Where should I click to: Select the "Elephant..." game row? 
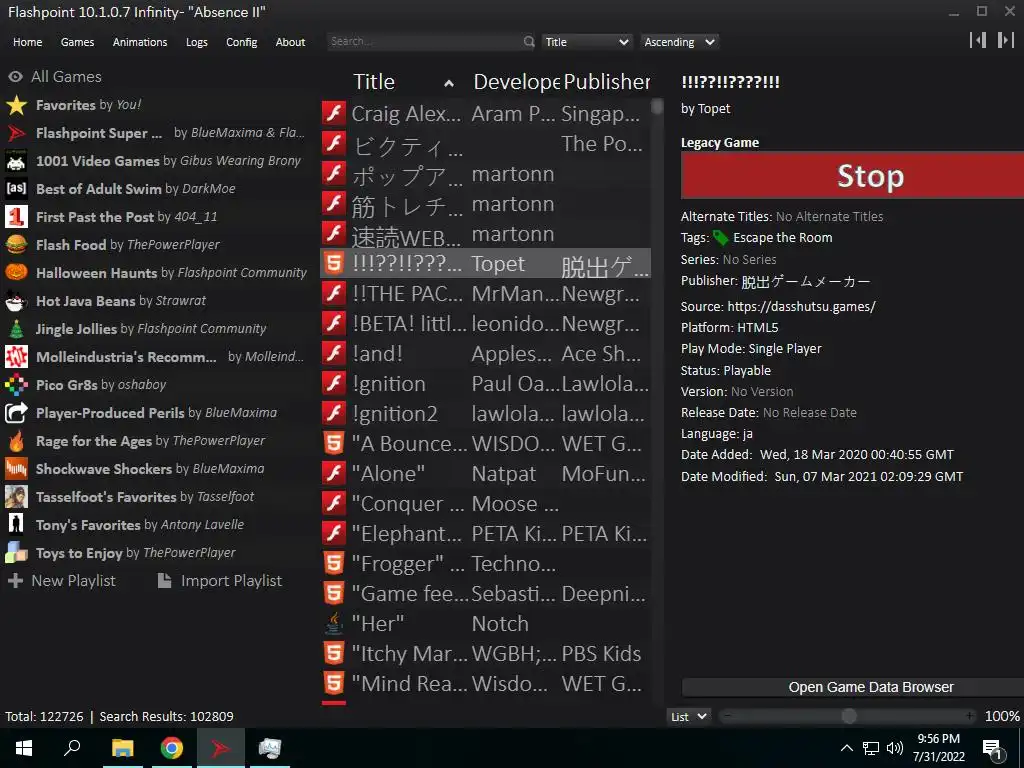[x=485, y=534]
